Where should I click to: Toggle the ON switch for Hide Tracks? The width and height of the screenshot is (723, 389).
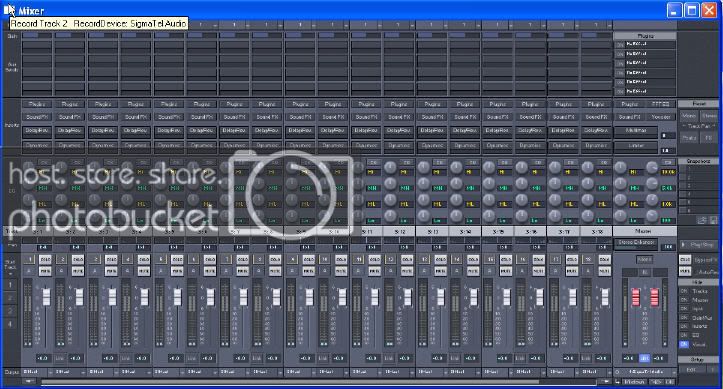pos(684,291)
